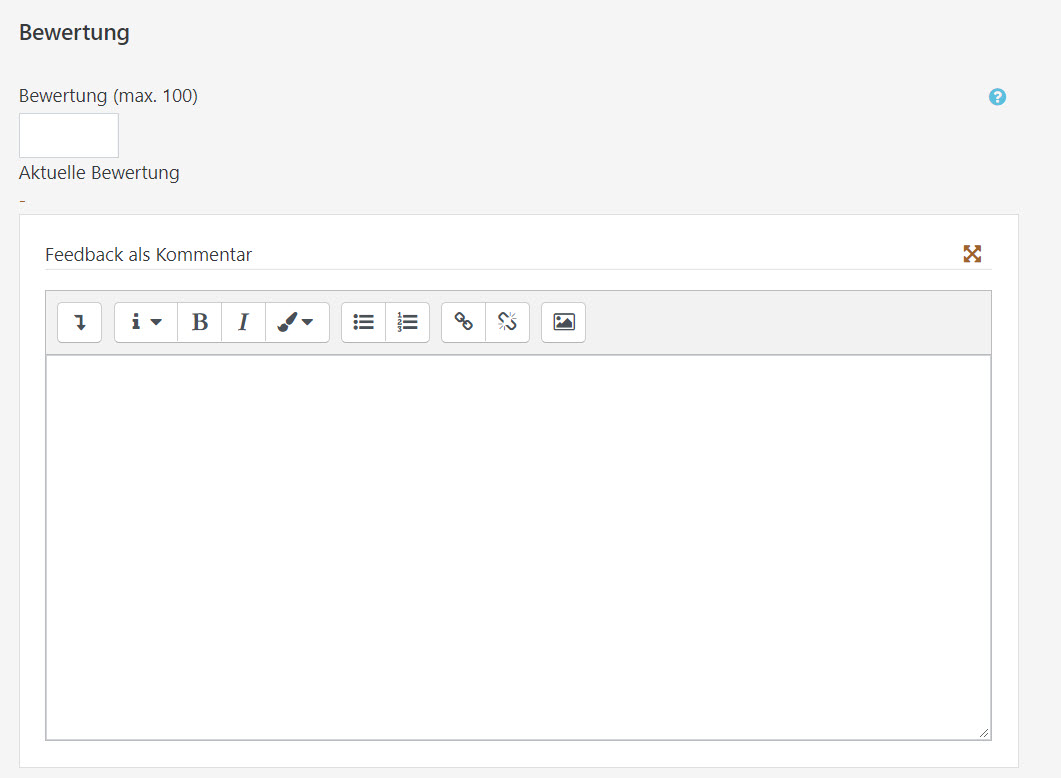Screen dimensions: 1061x778
Task: Remove link with the unlink icon
Action: 507,322
